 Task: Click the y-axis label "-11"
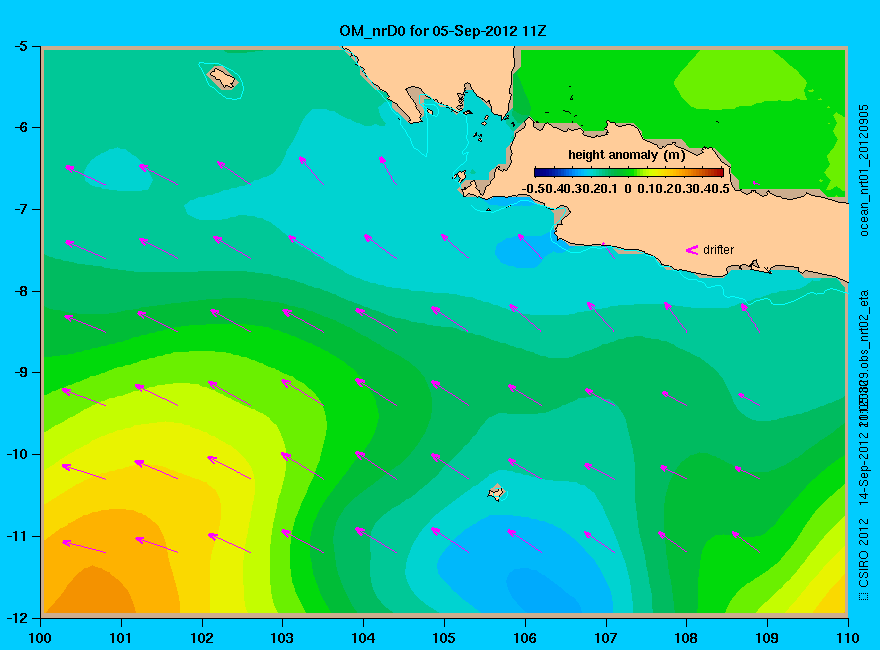coord(17,536)
